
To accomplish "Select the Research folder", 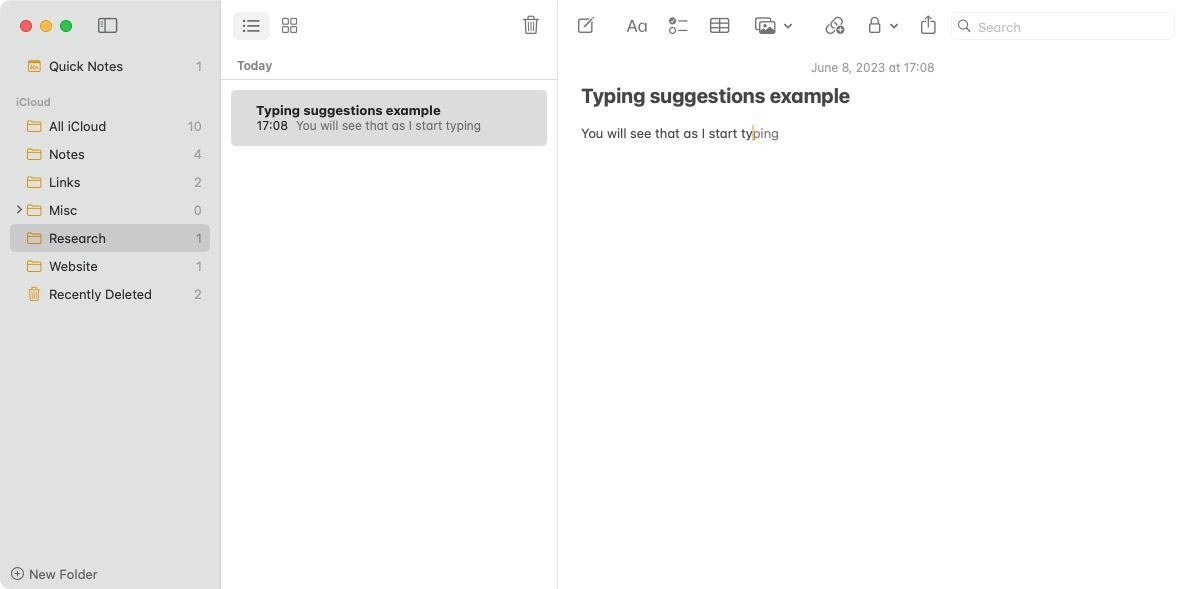I will click(x=77, y=238).
